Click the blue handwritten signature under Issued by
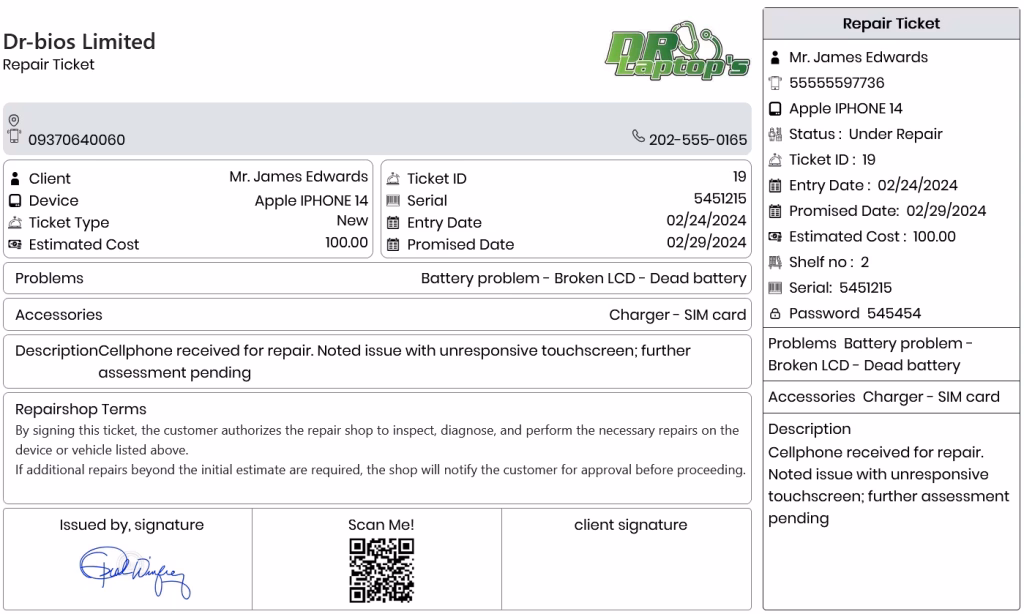Viewport: 1024px width, 614px height. pos(135,572)
